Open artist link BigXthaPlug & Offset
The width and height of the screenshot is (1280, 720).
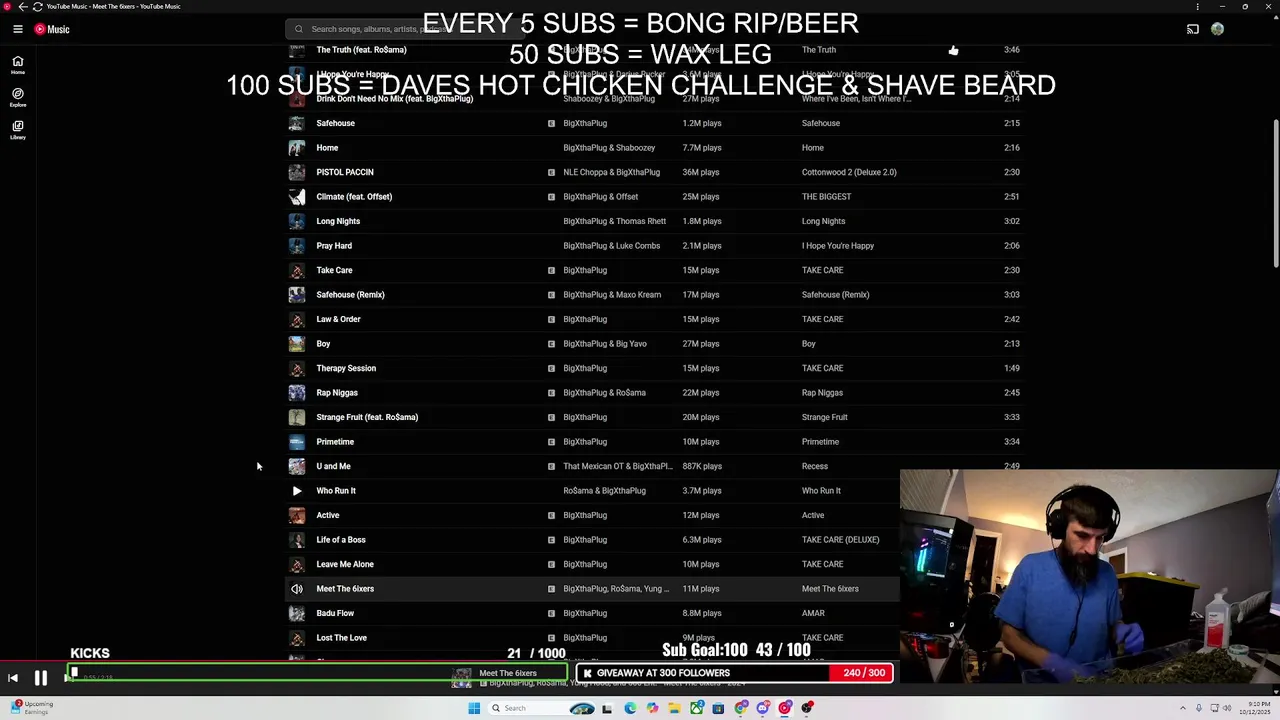[600, 196]
